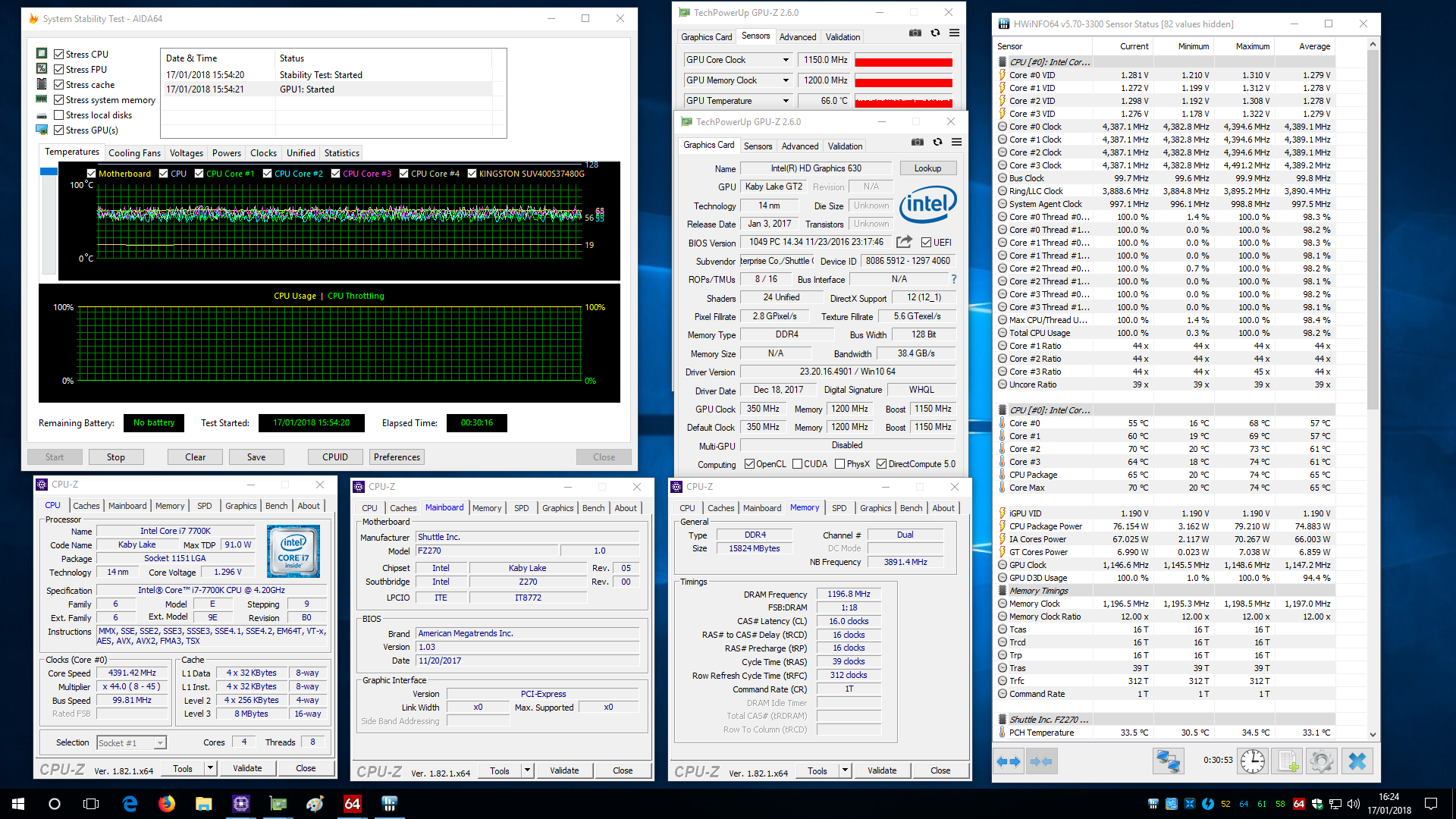Toggle Stress GPU(s) checkbox
The height and width of the screenshot is (819, 1456).
(58, 130)
